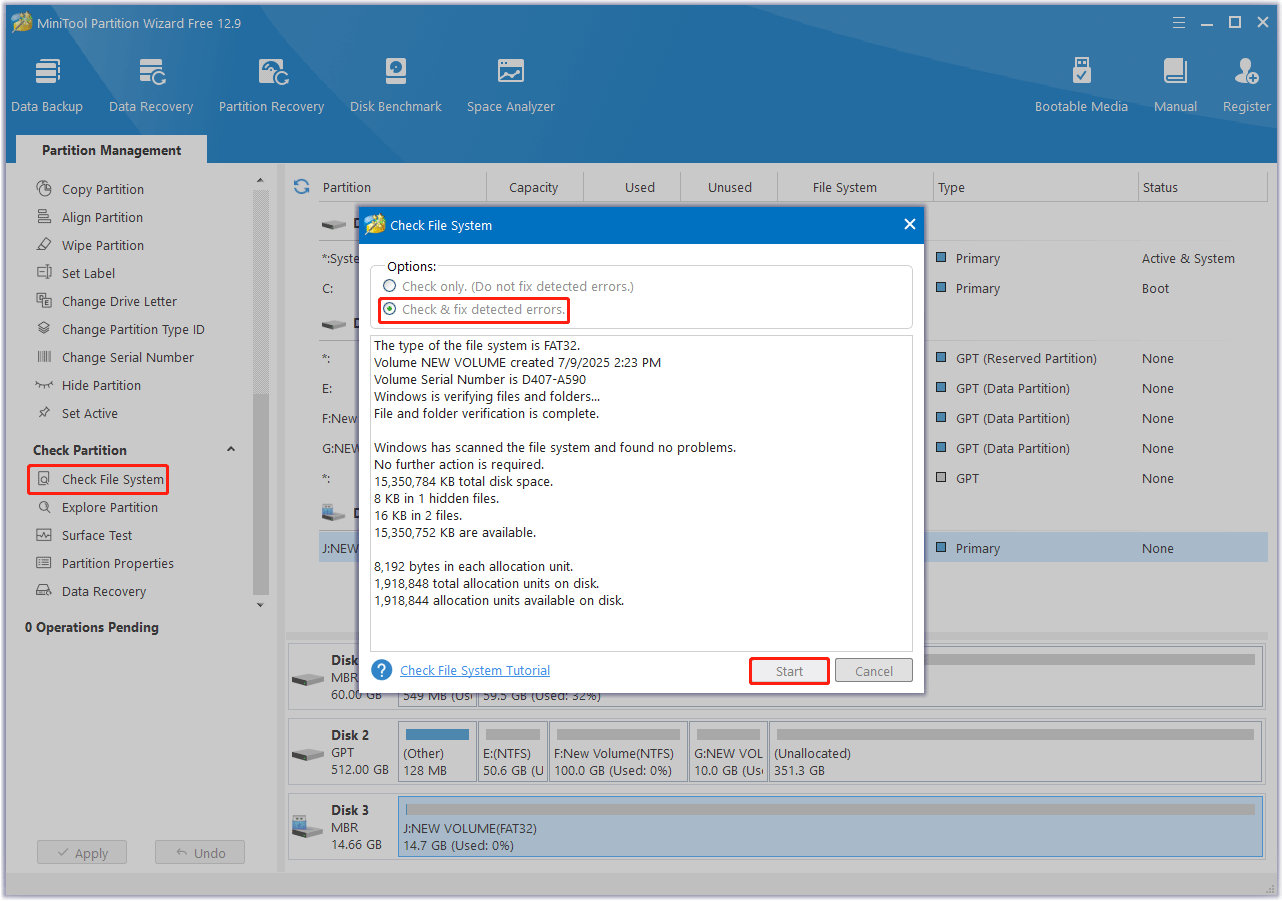Viewport: 1282px width, 901px height.
Task: Sort by the Used column header
Action: click(x=640, y=187)
